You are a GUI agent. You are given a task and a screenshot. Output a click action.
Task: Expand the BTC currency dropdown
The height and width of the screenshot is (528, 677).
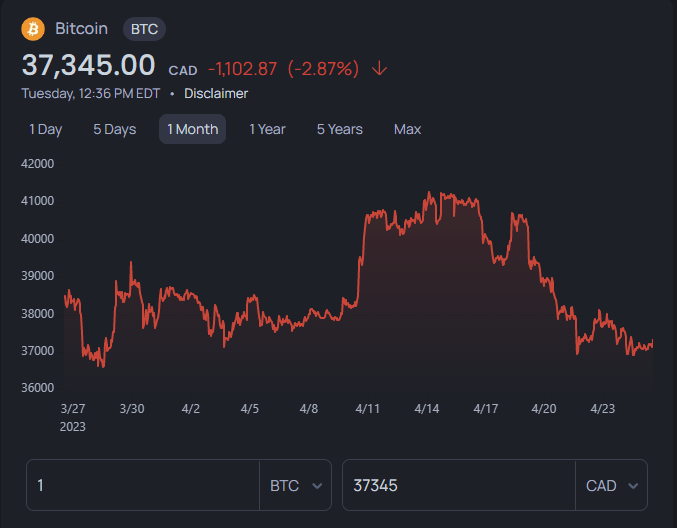click(x=296, y=485)
